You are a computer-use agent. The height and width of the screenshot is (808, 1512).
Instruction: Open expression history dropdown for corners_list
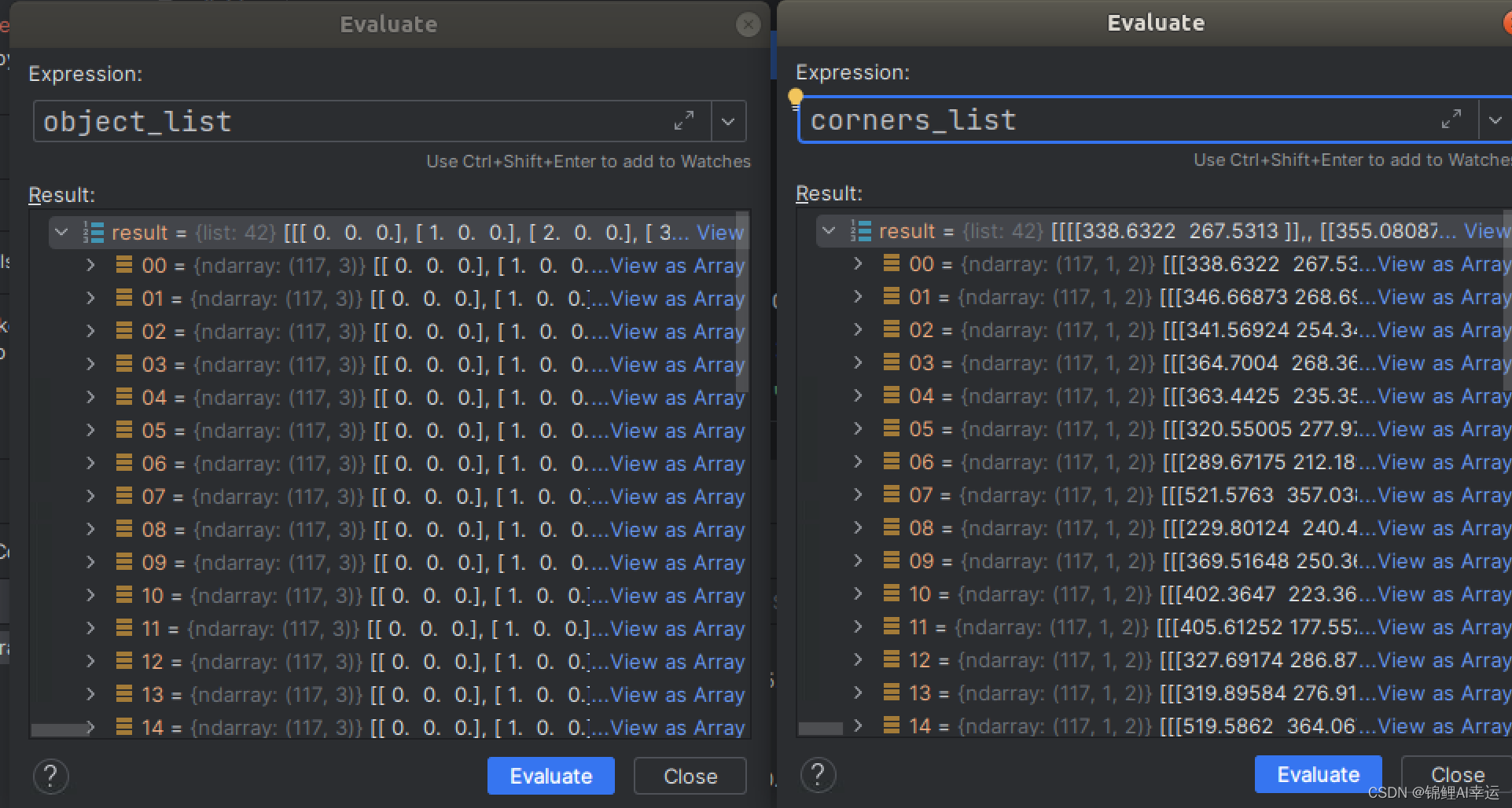click(x=1495, y=120)
